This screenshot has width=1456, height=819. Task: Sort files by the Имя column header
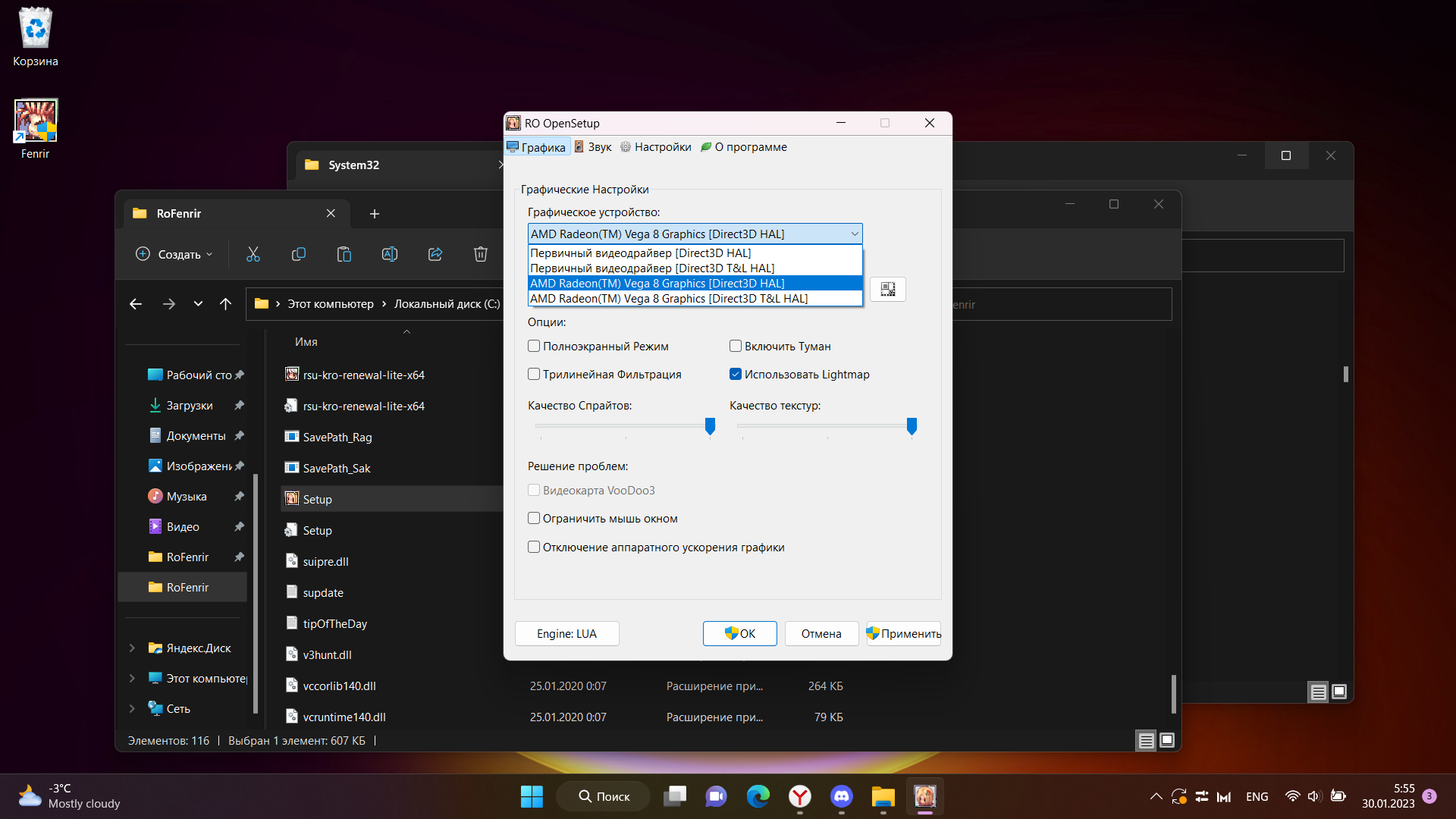[x=306, y=342]
